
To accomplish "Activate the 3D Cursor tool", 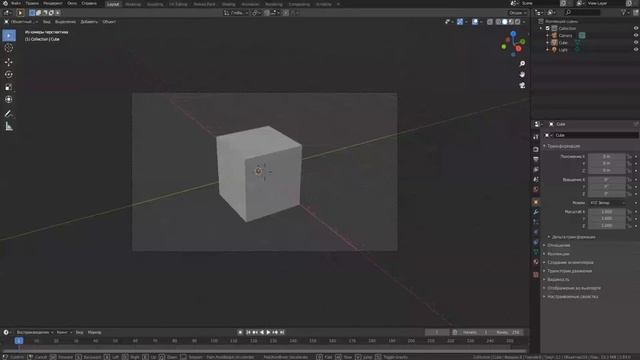I will (9, 48).
